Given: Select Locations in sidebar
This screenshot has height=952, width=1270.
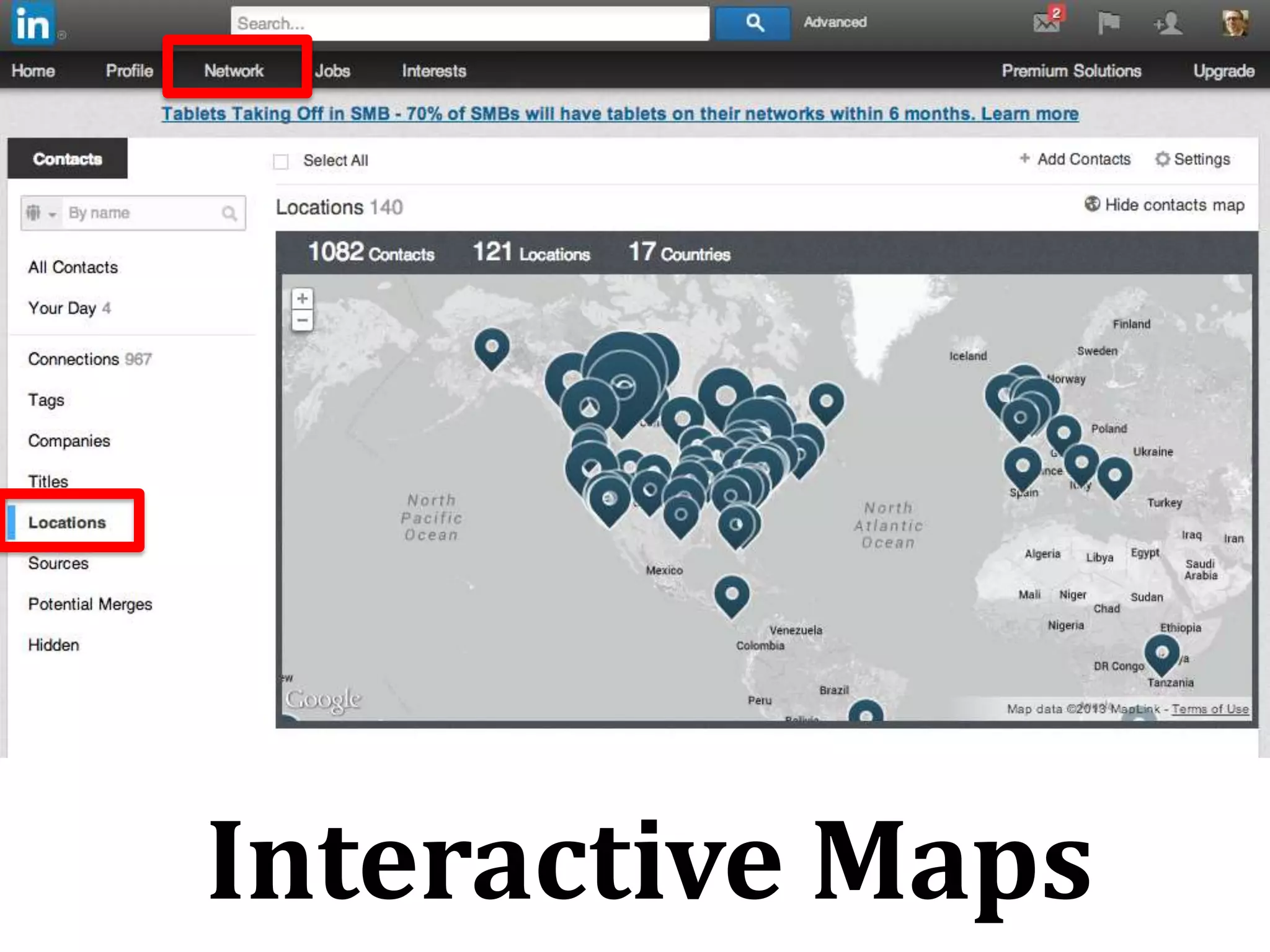Looking at the screenshot, I should click(67, 522).
